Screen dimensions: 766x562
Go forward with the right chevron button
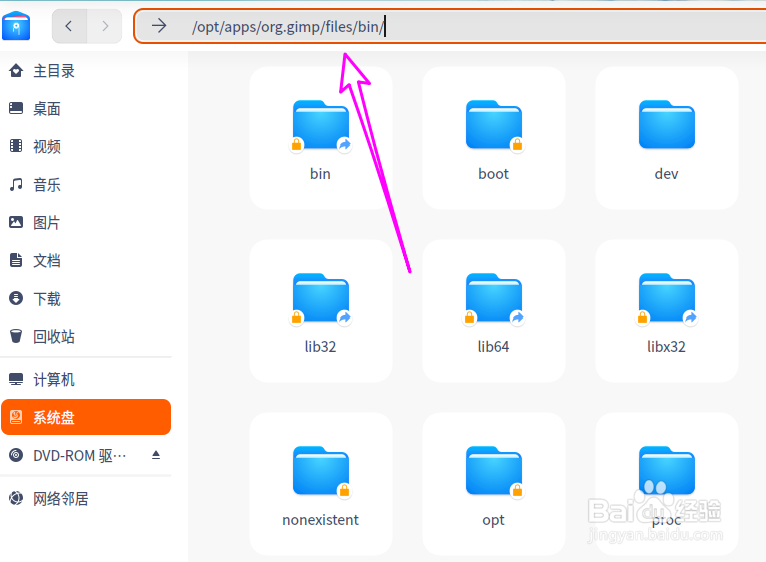point(105,26)
